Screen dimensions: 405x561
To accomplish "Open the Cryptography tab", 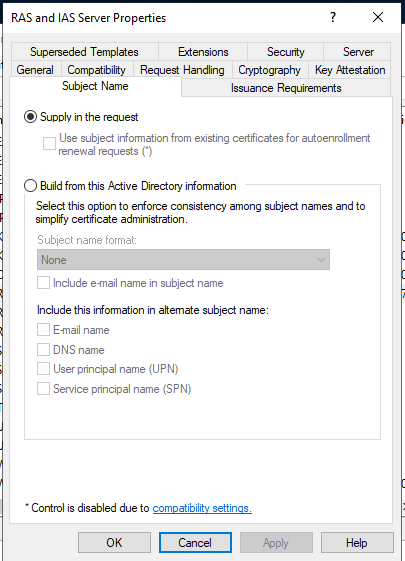I will tap(269, 70).
